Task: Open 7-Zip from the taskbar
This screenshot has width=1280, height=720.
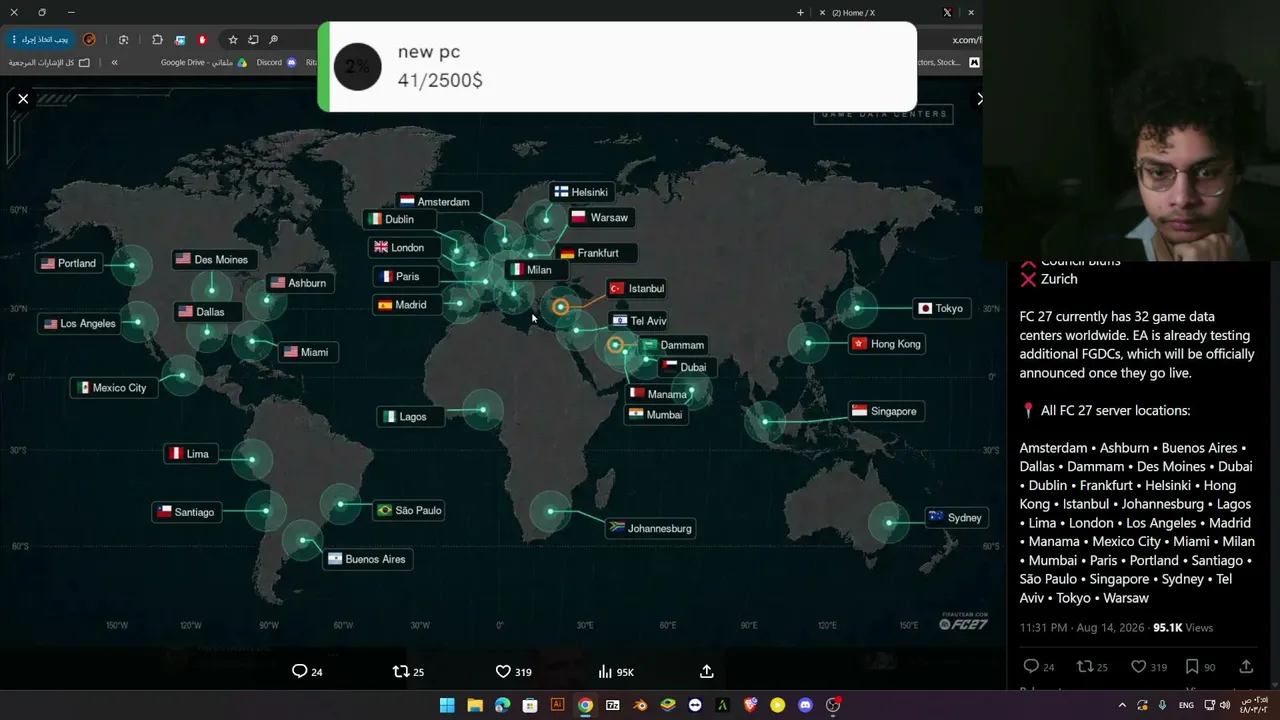Action: (612, 705)
